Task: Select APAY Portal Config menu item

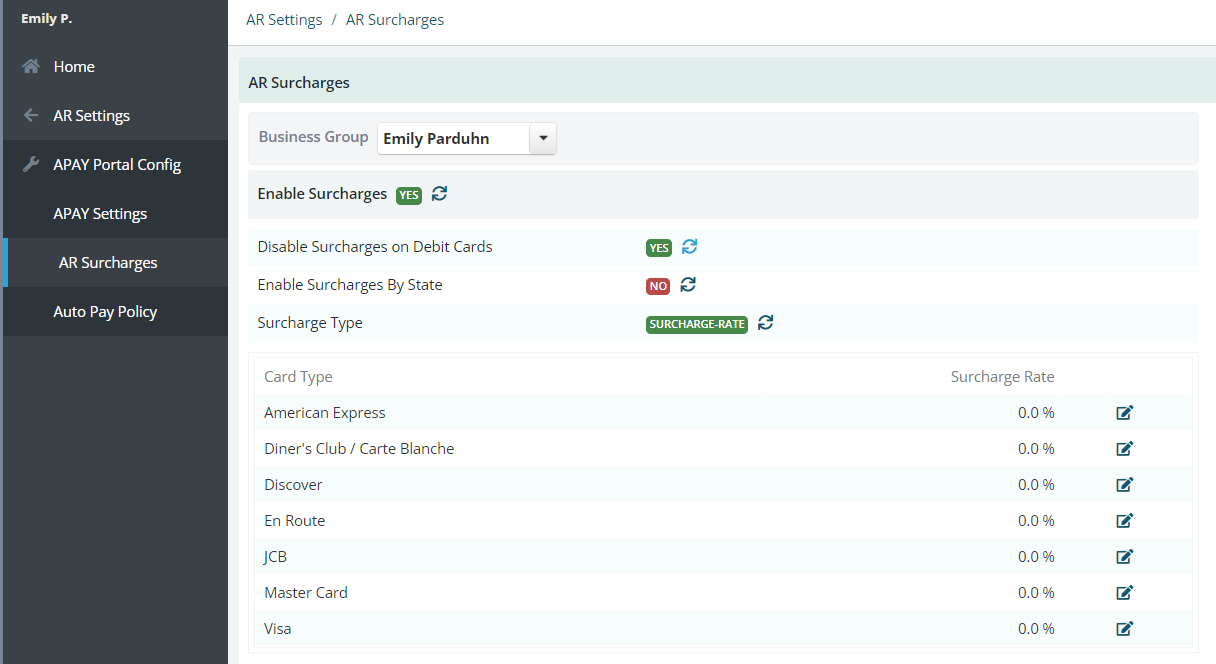Action: tap(116, 165)
